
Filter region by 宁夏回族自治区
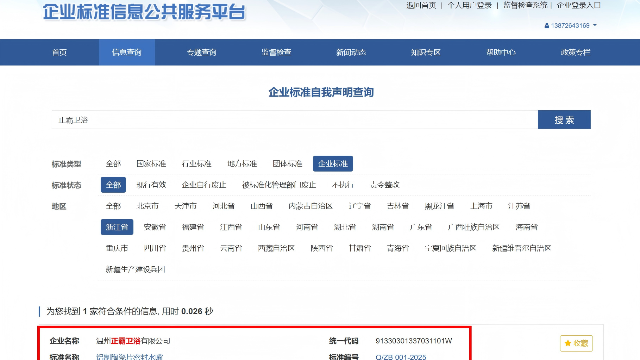[x=450, y=248]
